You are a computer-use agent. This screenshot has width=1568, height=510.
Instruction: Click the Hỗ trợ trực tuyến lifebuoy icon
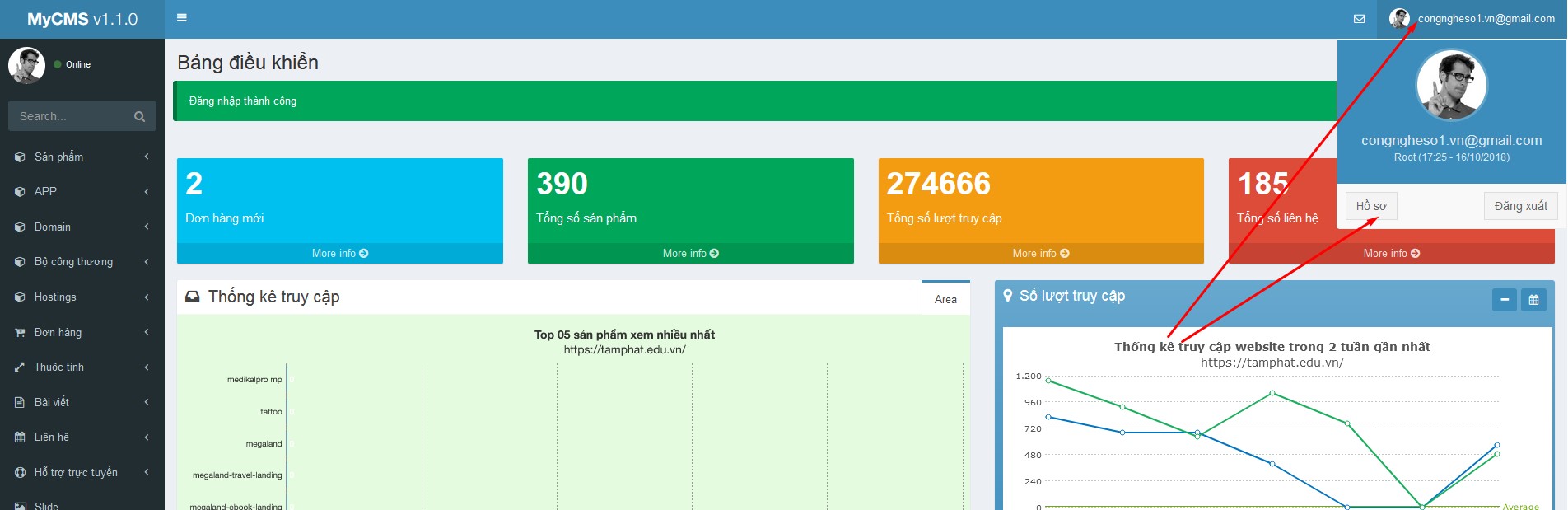coord(20,473)
